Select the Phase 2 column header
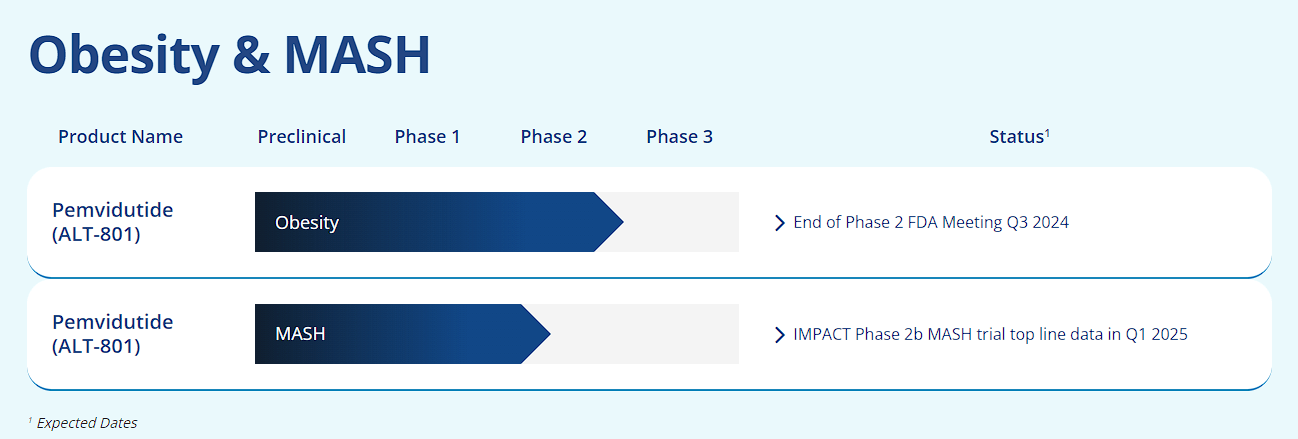 [x=553, y=137]
